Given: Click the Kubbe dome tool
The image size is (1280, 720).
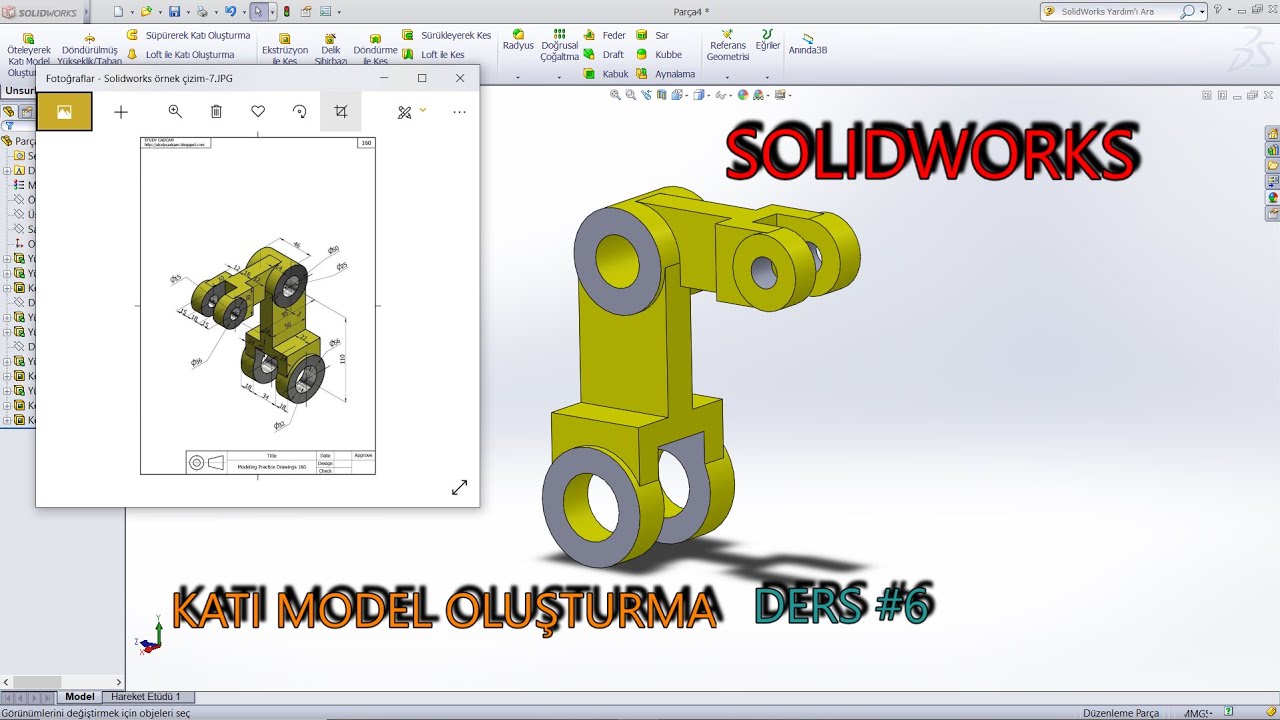Looking at the screenshot, I should pos(659,55).
